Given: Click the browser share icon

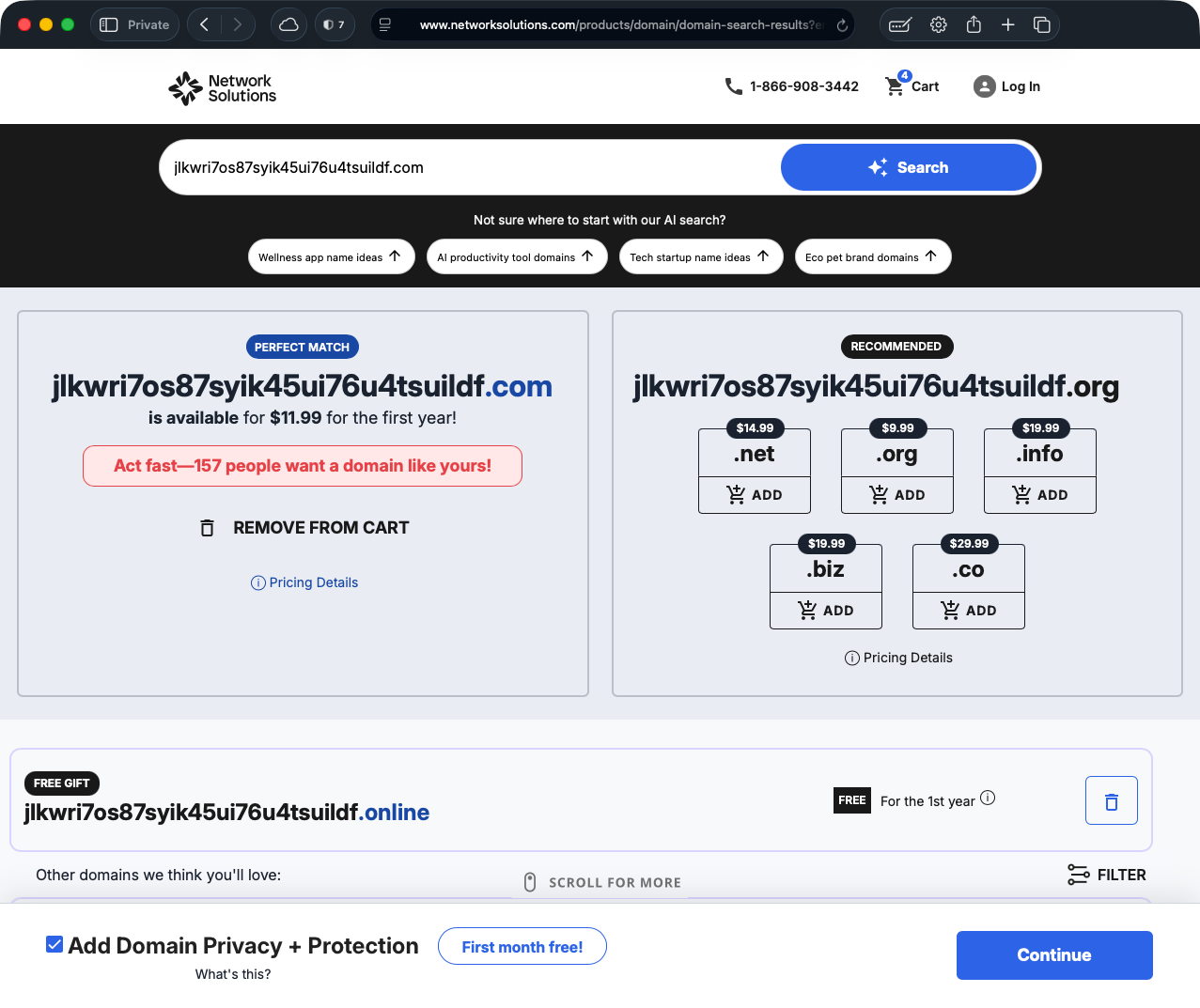Looking at the screenshot, I should click(x=974, y=25).
